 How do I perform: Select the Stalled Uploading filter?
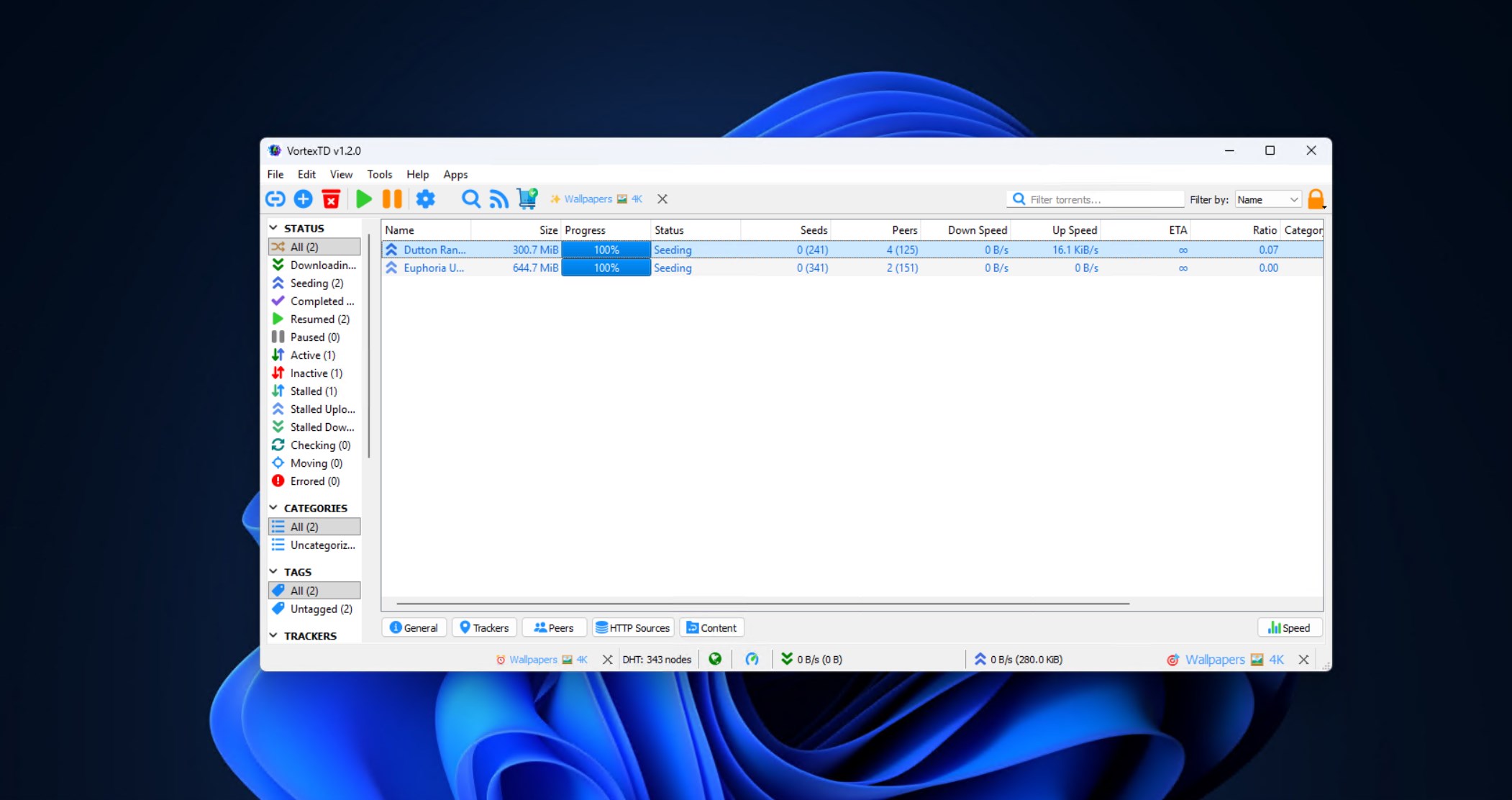pos(314,409)
